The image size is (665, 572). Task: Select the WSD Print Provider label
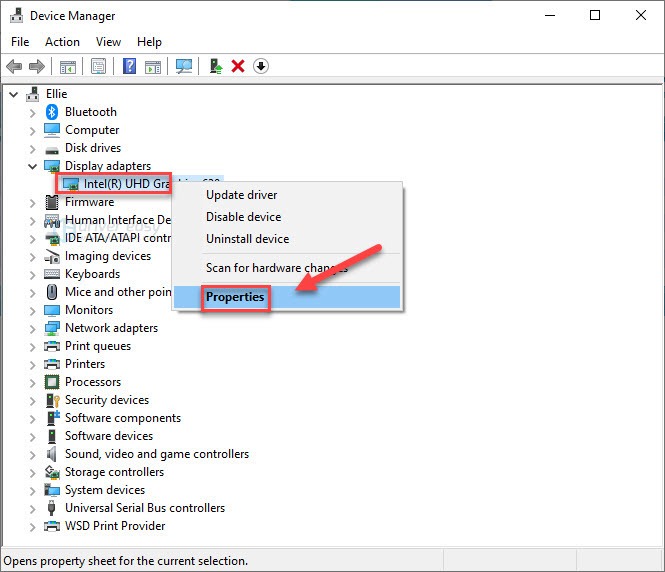(115, 526)
